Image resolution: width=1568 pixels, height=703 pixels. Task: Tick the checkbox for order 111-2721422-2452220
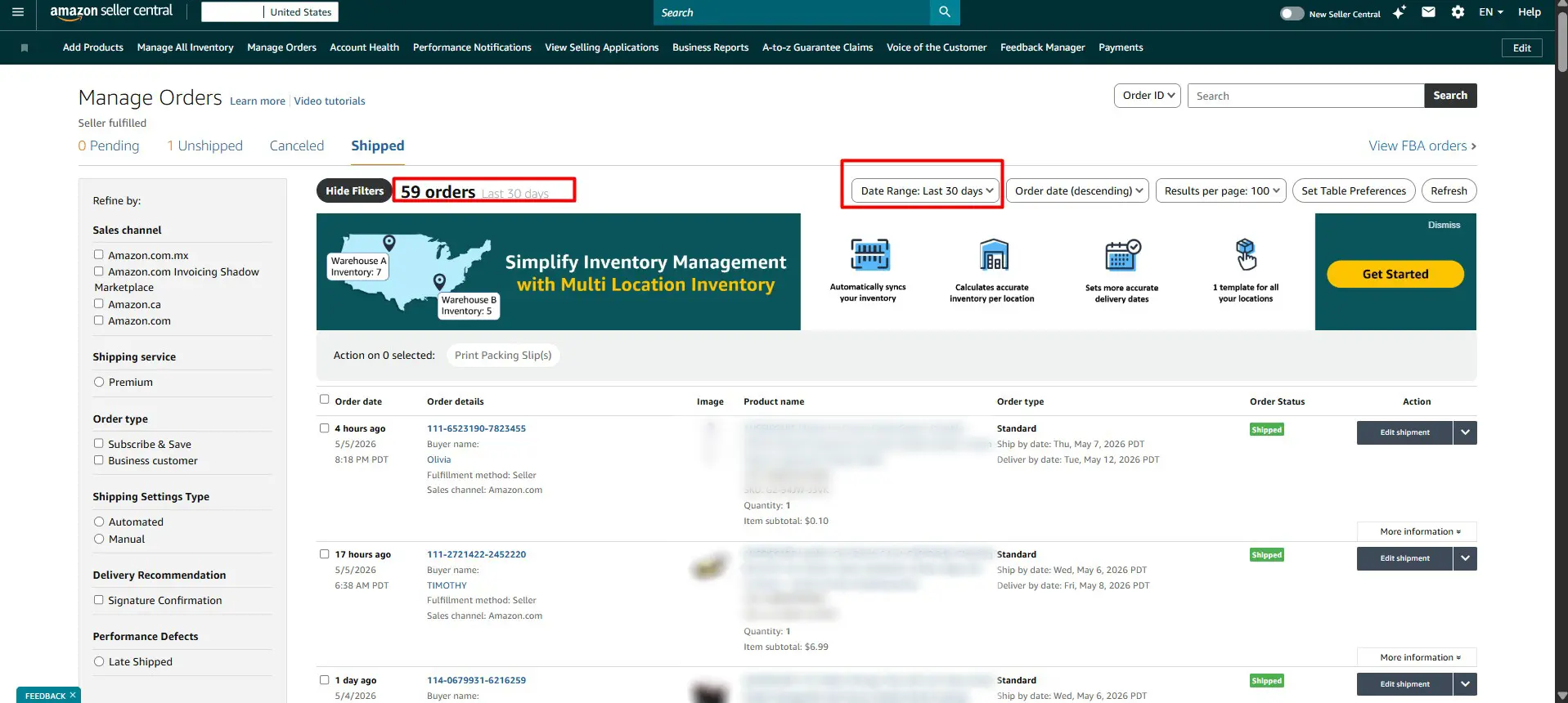point(324,553)
